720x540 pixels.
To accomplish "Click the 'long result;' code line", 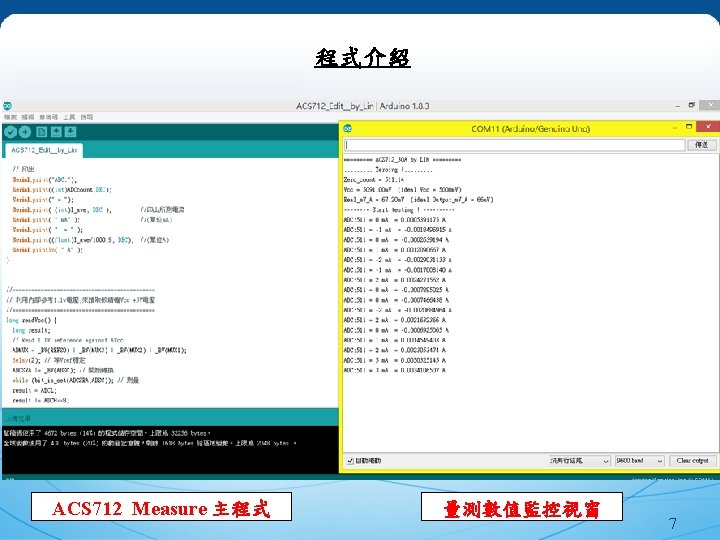I will pos(31,330).
